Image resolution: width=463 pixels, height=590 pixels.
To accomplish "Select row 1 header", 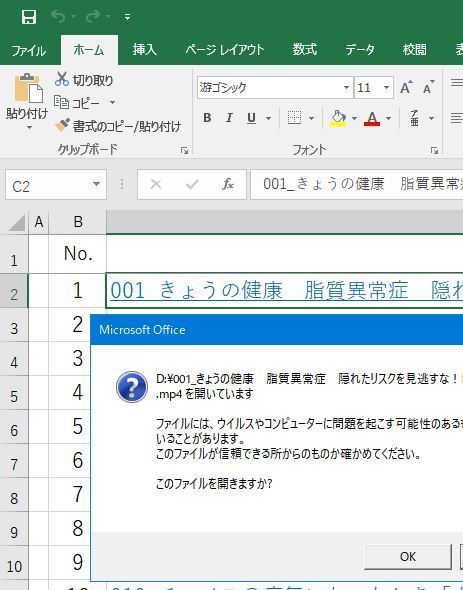I will (x=14, y=255).
